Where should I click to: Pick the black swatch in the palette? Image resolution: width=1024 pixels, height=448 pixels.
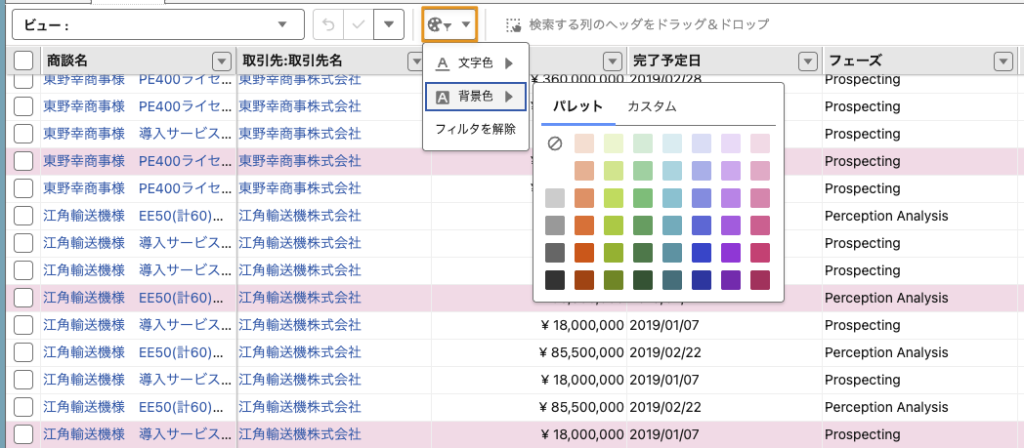pos(555,280)
